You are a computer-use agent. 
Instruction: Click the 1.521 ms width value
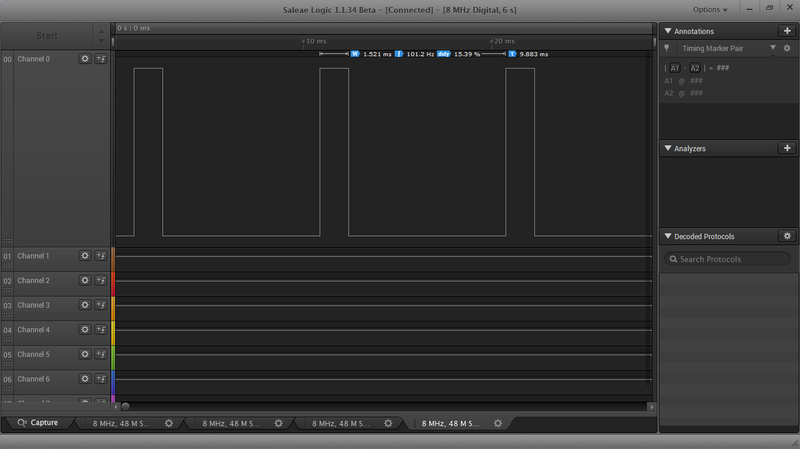pos(377,54)
